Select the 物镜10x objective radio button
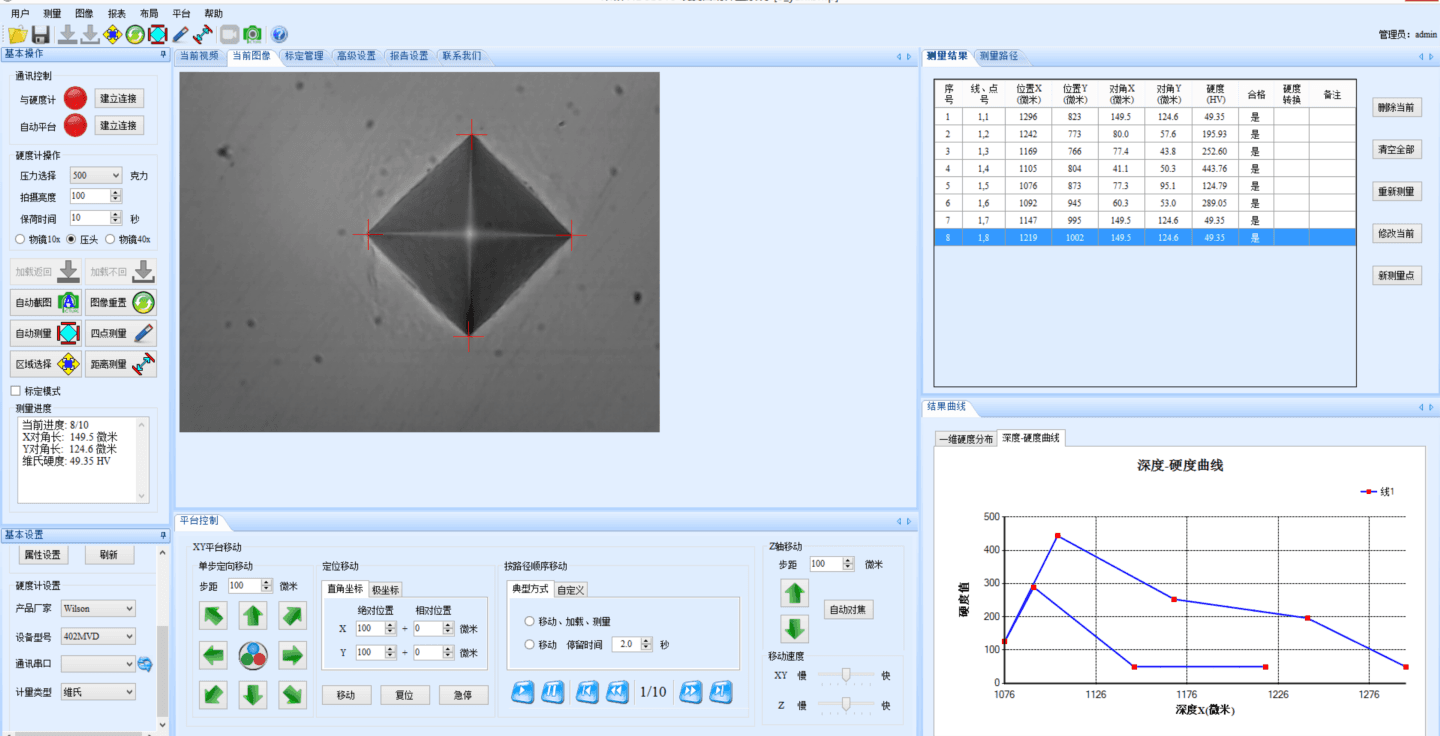This screenshot has width=1440, height=736. click(x=21, y=239)
